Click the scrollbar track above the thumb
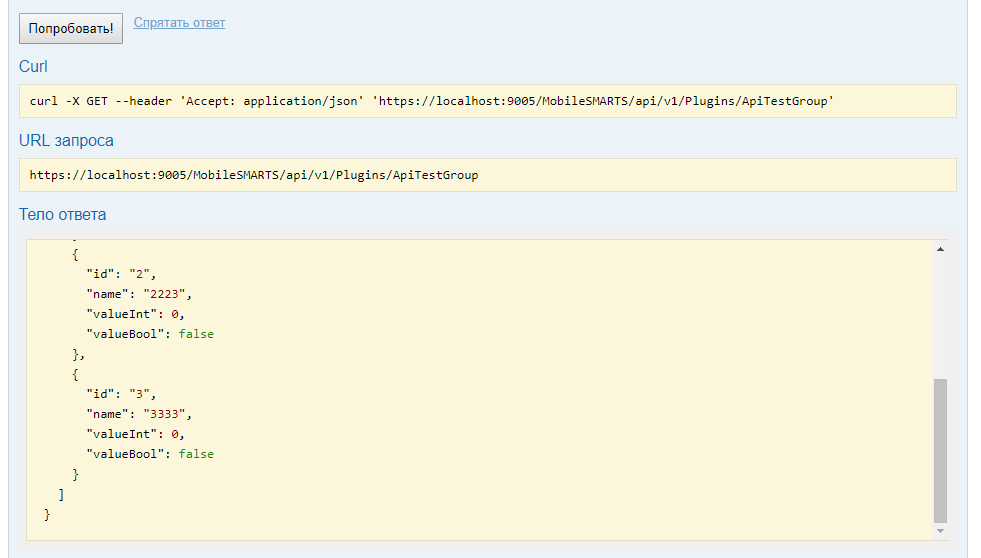The image size is (981, 558). (x=940, y=316)
